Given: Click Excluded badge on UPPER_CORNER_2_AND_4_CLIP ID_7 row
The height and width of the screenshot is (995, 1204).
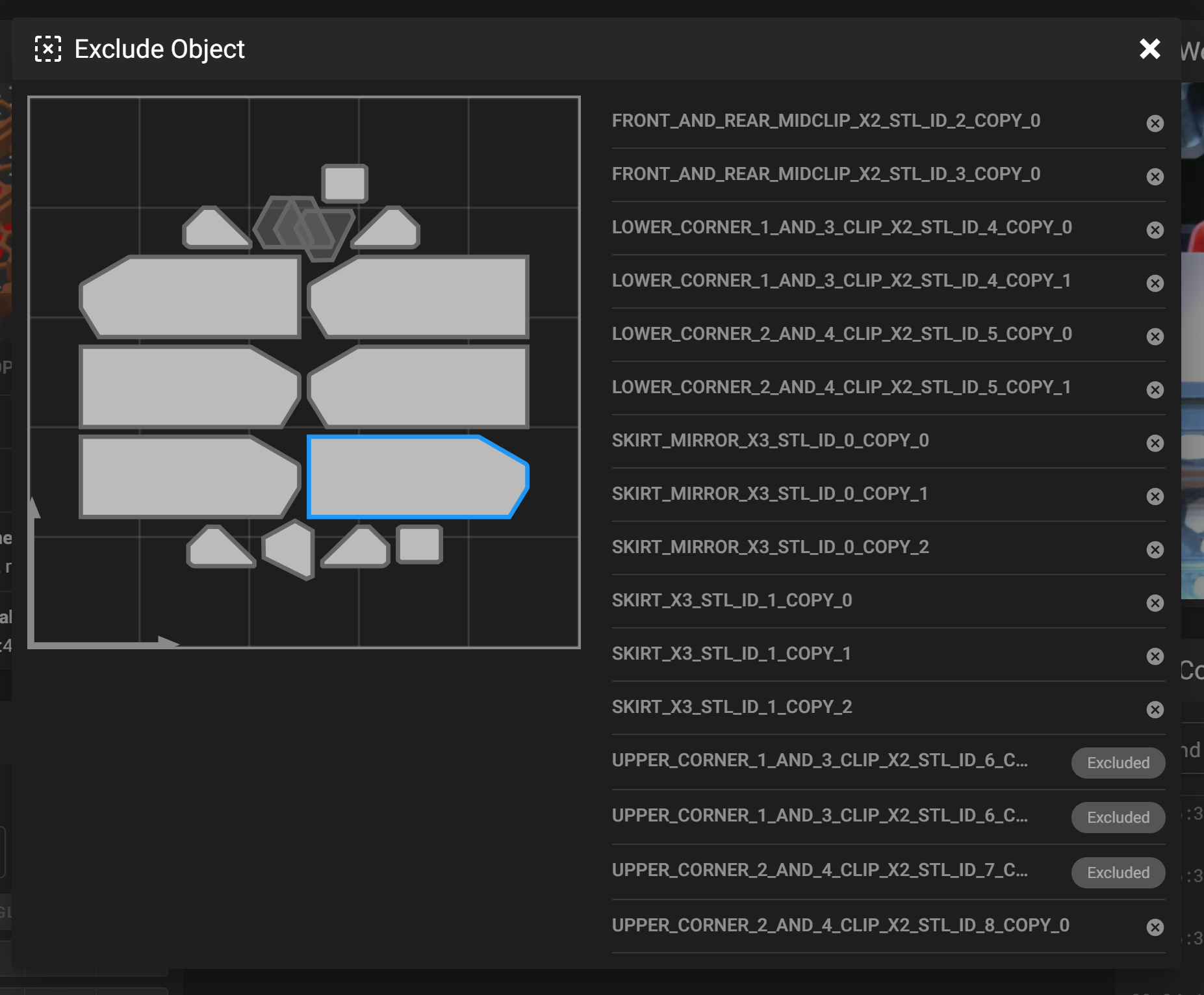Looking at the screenshot, I should pyautogui.click(x=1118, y=873).
